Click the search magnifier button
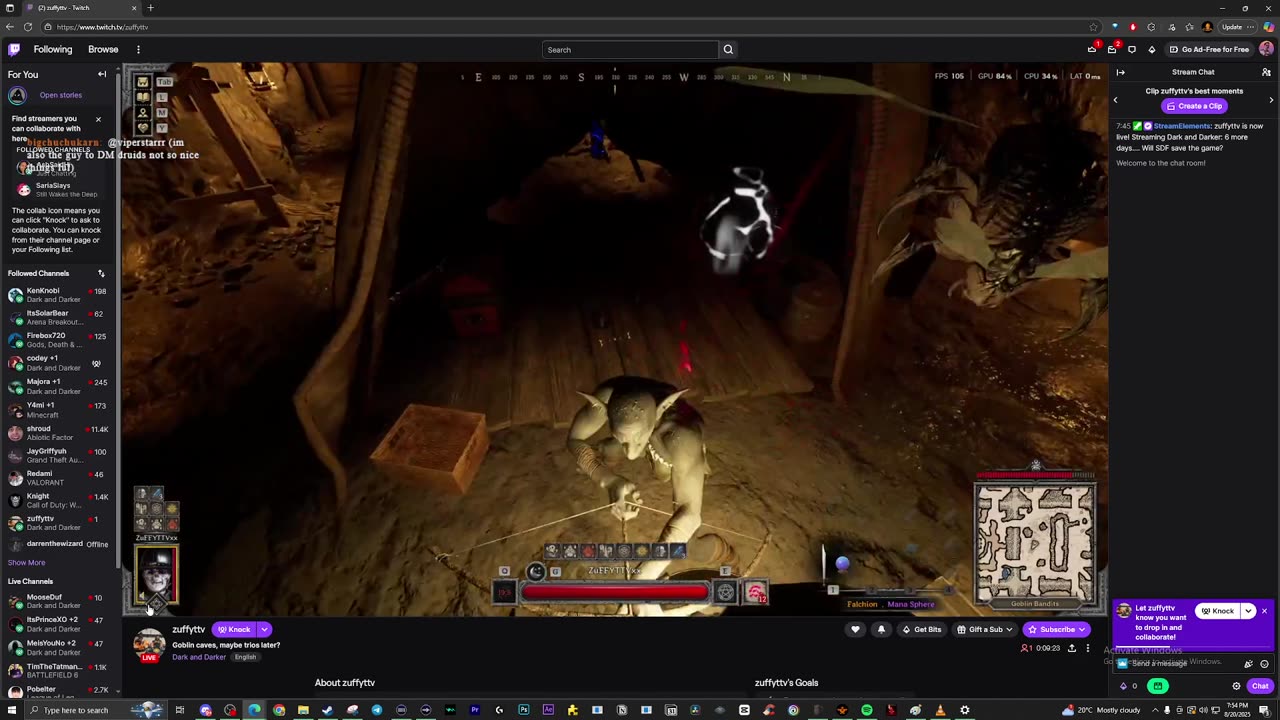Screen dimensions: 1280x720 (x=728, y=49)
